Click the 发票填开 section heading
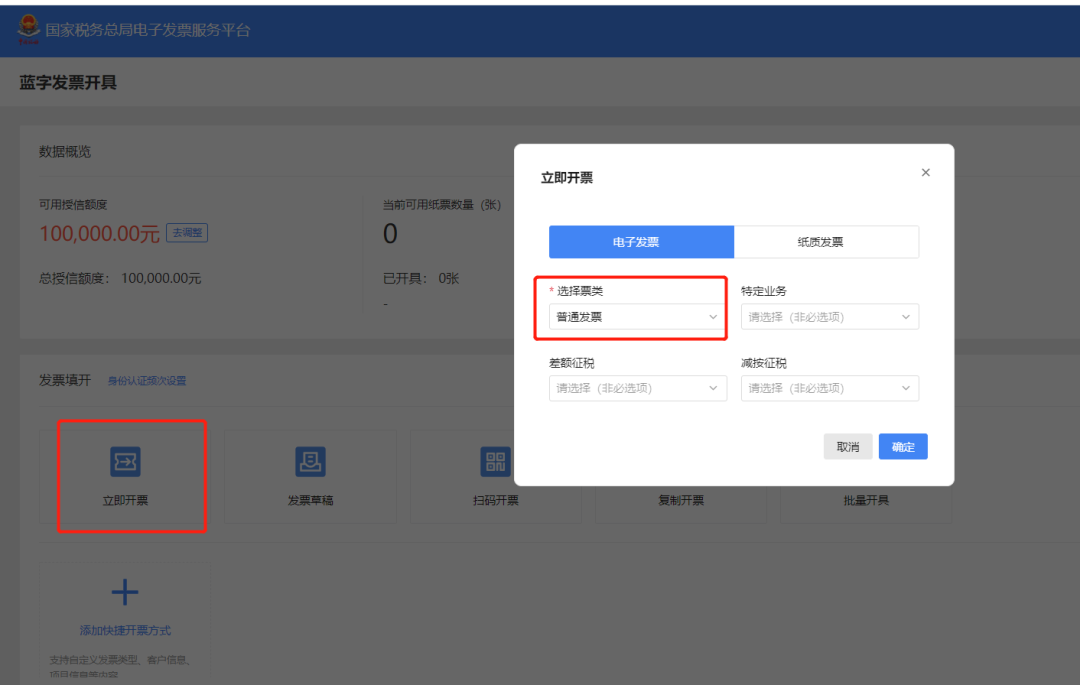This screenshot has width=1080, height=685. [x=65, y=380]
